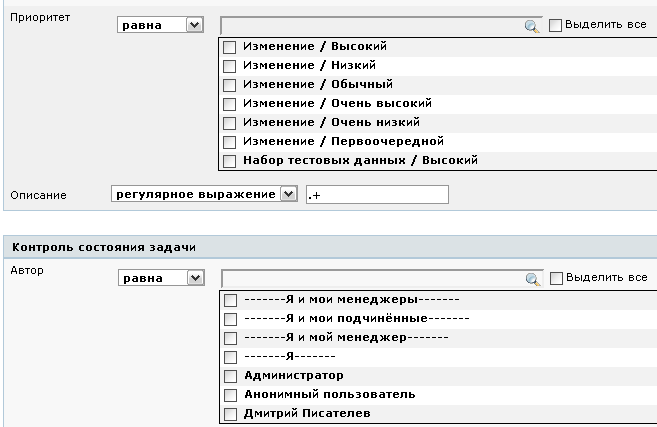The height and width of the screenshot is (427, 657).
Task: Click the Описание text field containing '.+'
Action: pyautogui.click(x=377, y=194)
